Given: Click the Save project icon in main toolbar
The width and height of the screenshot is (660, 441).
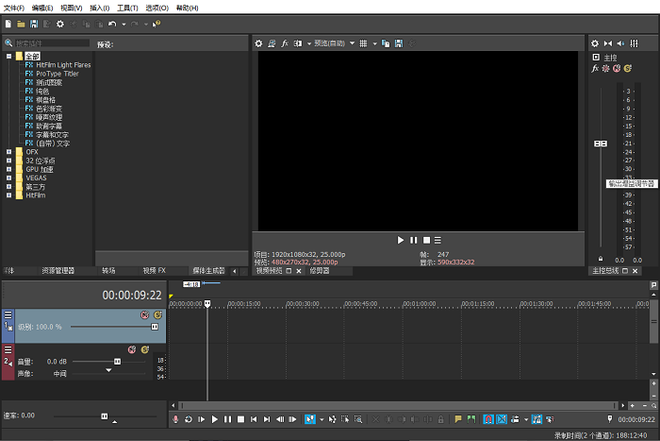Looking at the screenshot, I should click(34, 23).
